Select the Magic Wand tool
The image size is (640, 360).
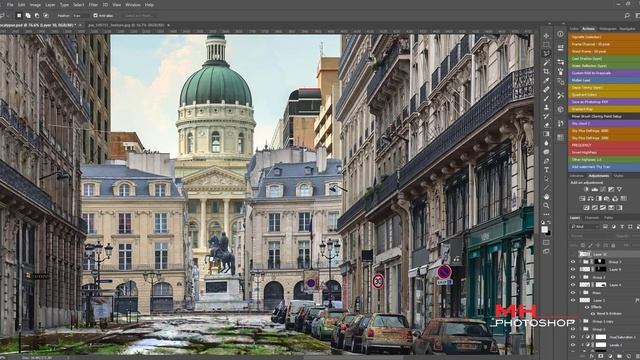pos(546,62)
